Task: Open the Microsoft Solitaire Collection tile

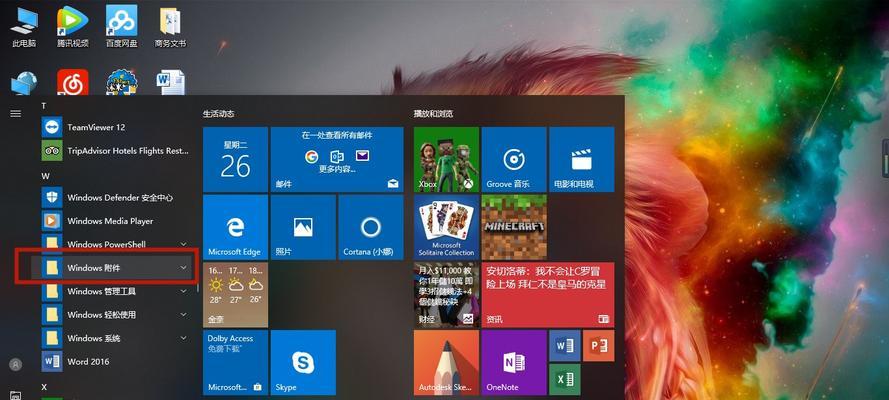Action: (x=446, y=227)
